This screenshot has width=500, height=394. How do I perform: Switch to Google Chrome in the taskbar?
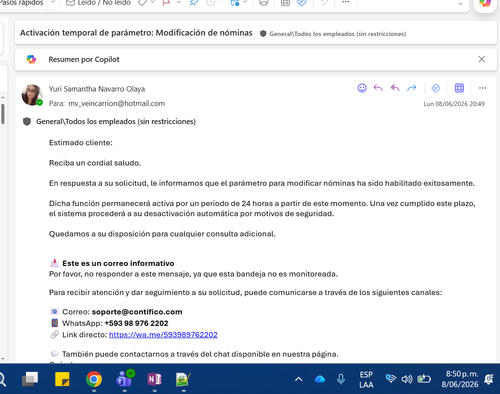94,379
